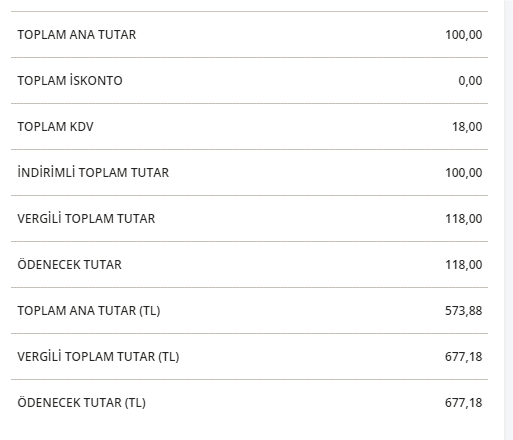Select the İNDİRİMLİ TOPLAM TUTAR label
The image size is (513, 440).
[93, 172]
